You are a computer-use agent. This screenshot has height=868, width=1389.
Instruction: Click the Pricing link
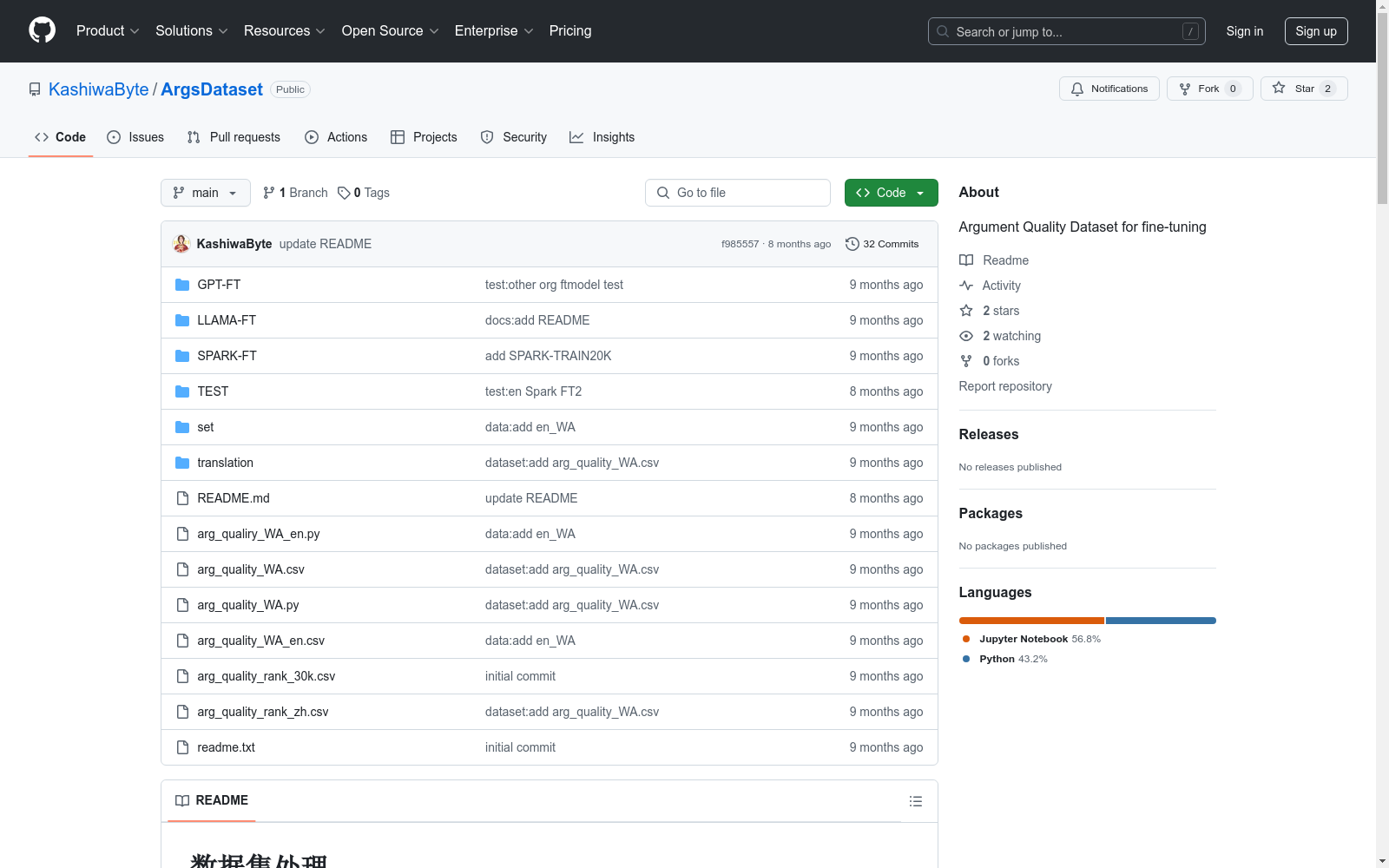pyautogui.click(x=570, y=30)
